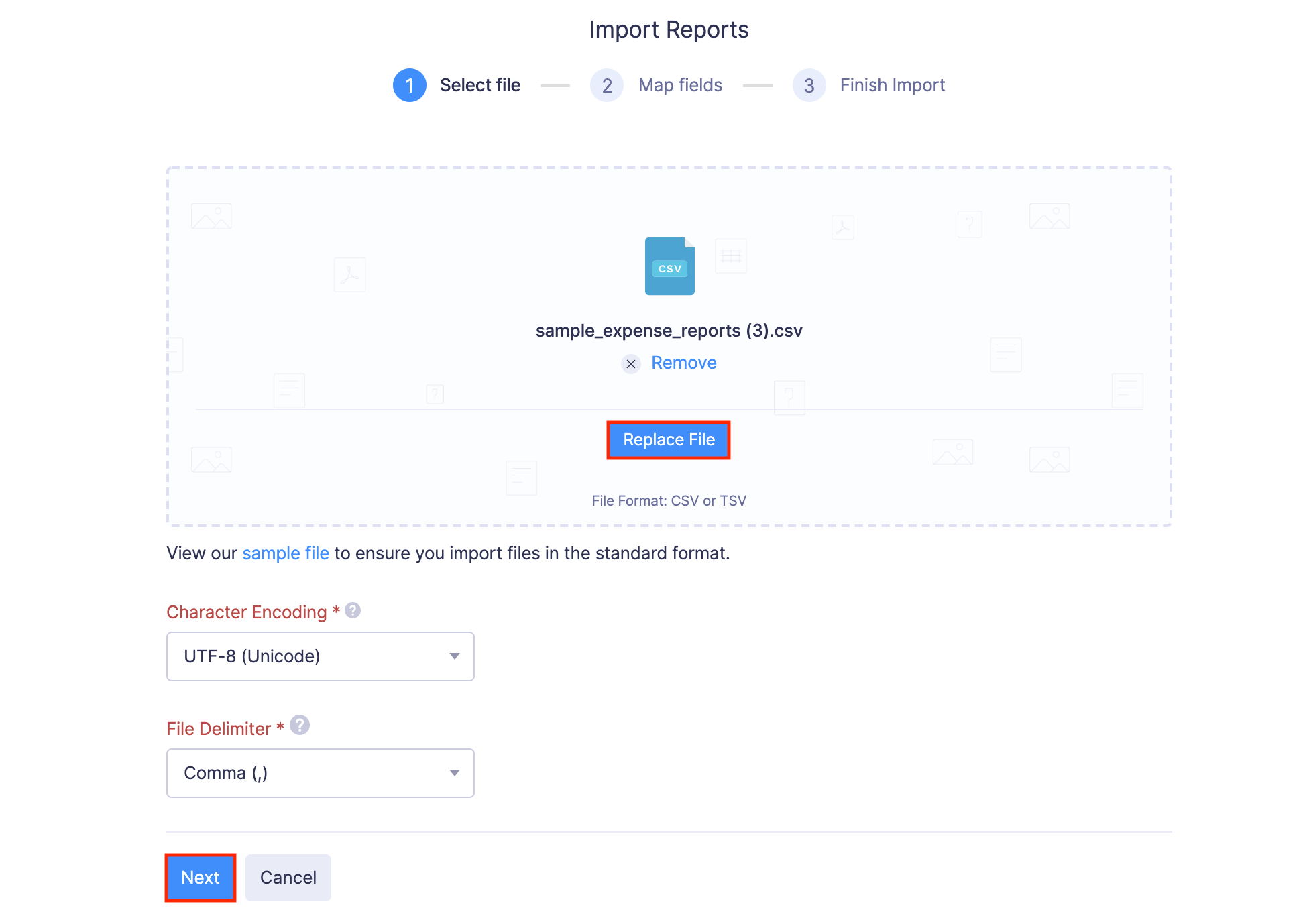
Task: Jump to the 'Finish Import' step
Action: tap(892, 84)
